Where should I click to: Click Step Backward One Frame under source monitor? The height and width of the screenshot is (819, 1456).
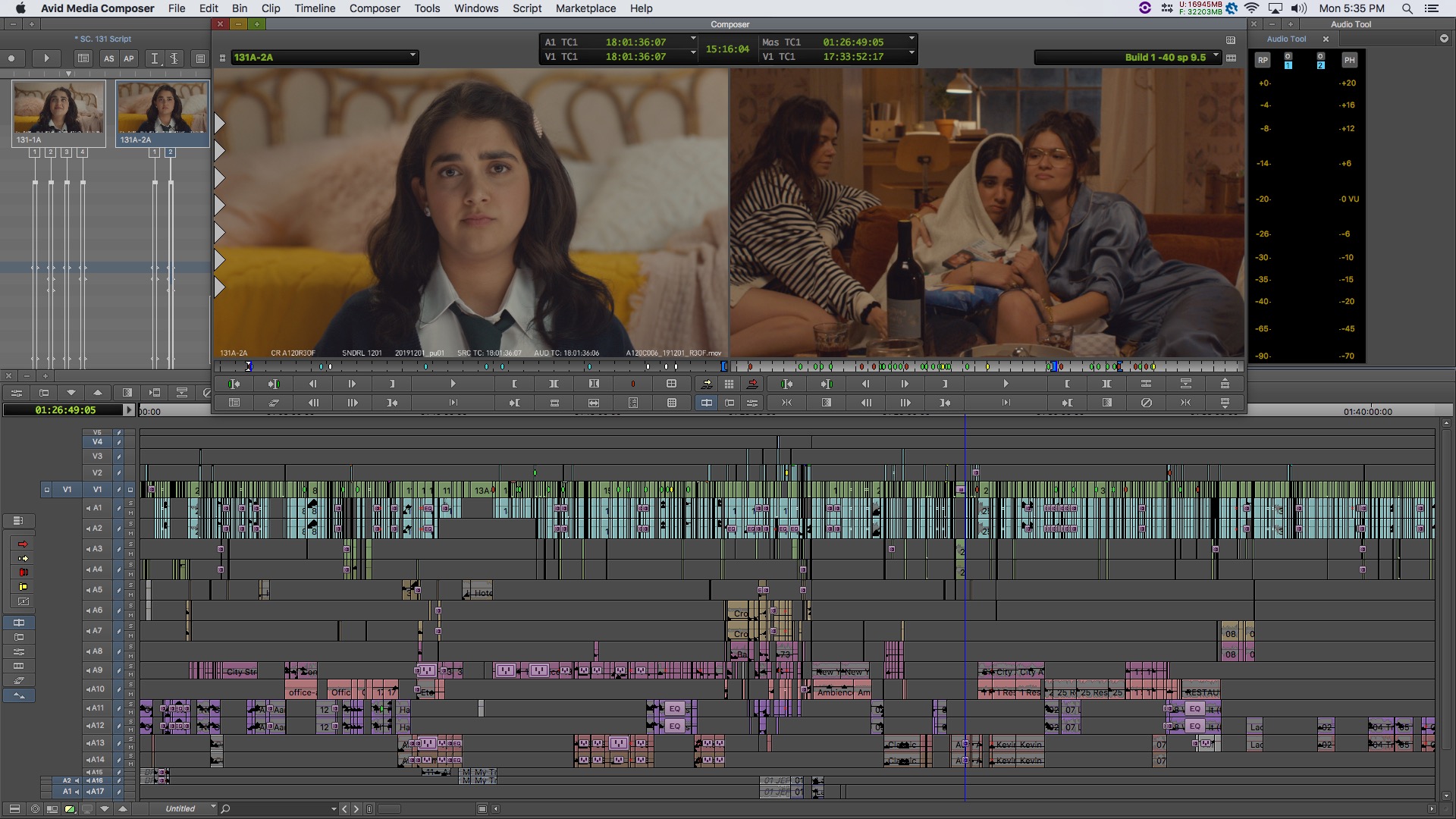[312, 384]
